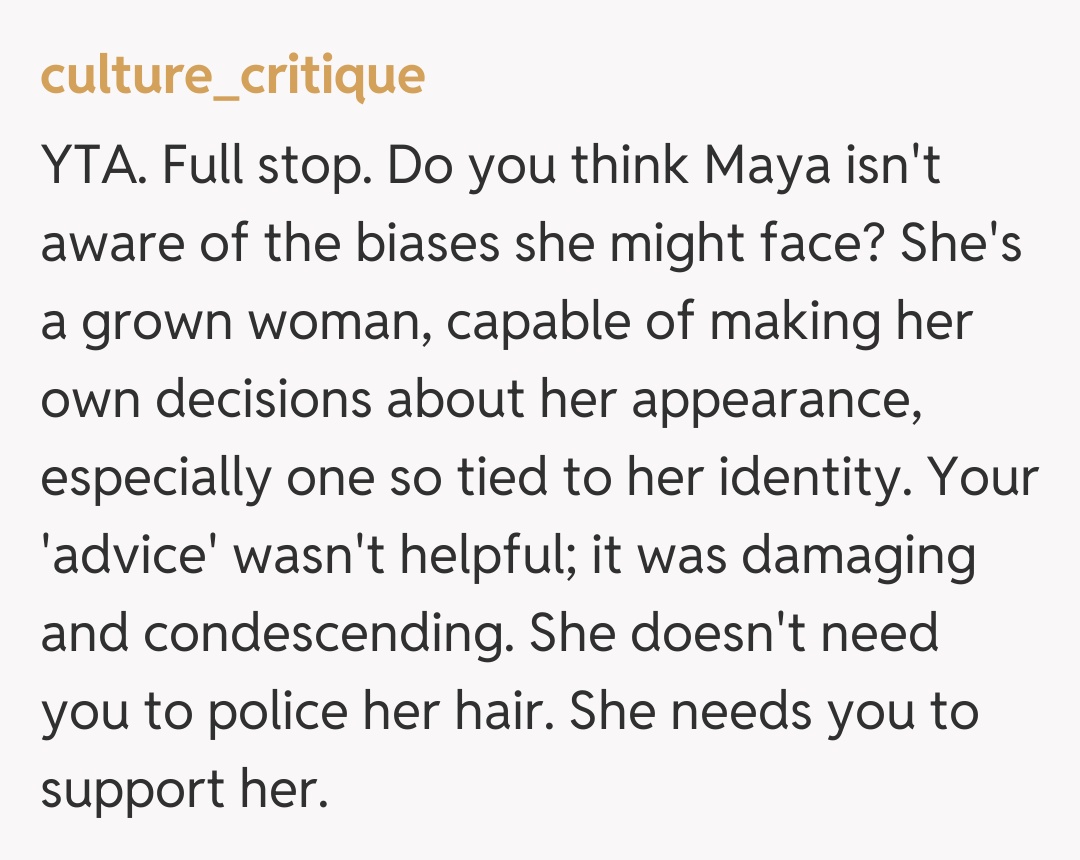Click the final words "support her."

coord(185,788)
